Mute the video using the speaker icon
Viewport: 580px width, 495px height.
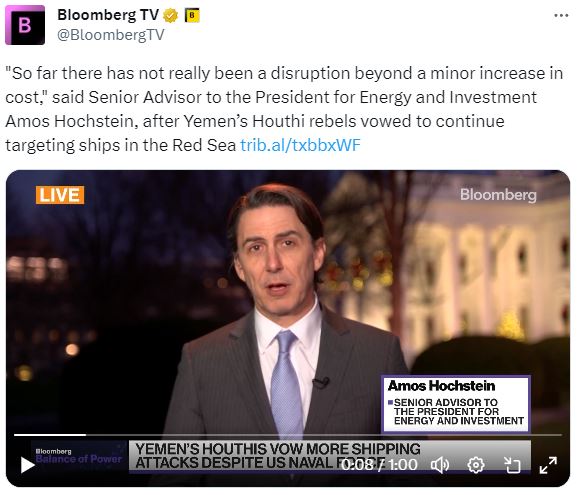pos(440,465)
